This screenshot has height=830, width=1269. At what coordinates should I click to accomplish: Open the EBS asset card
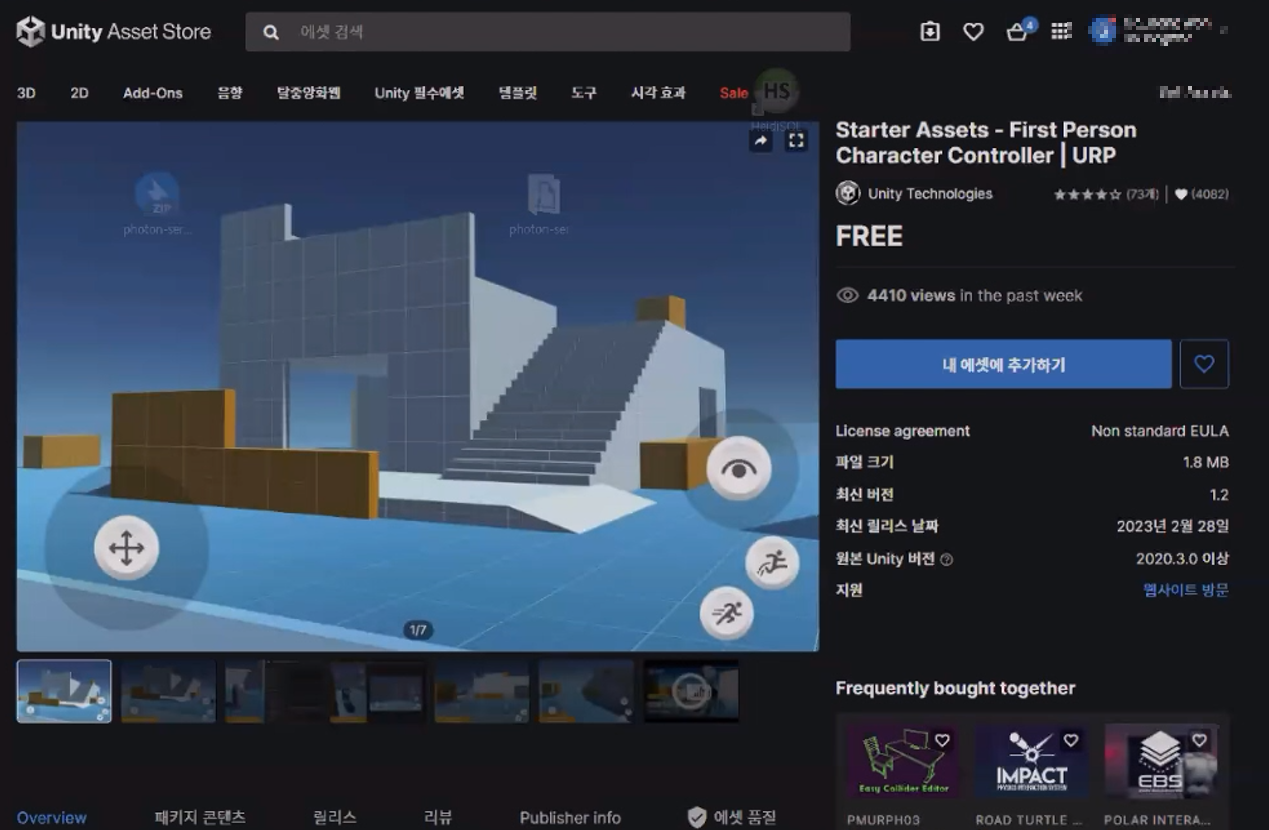[1161, 762]
